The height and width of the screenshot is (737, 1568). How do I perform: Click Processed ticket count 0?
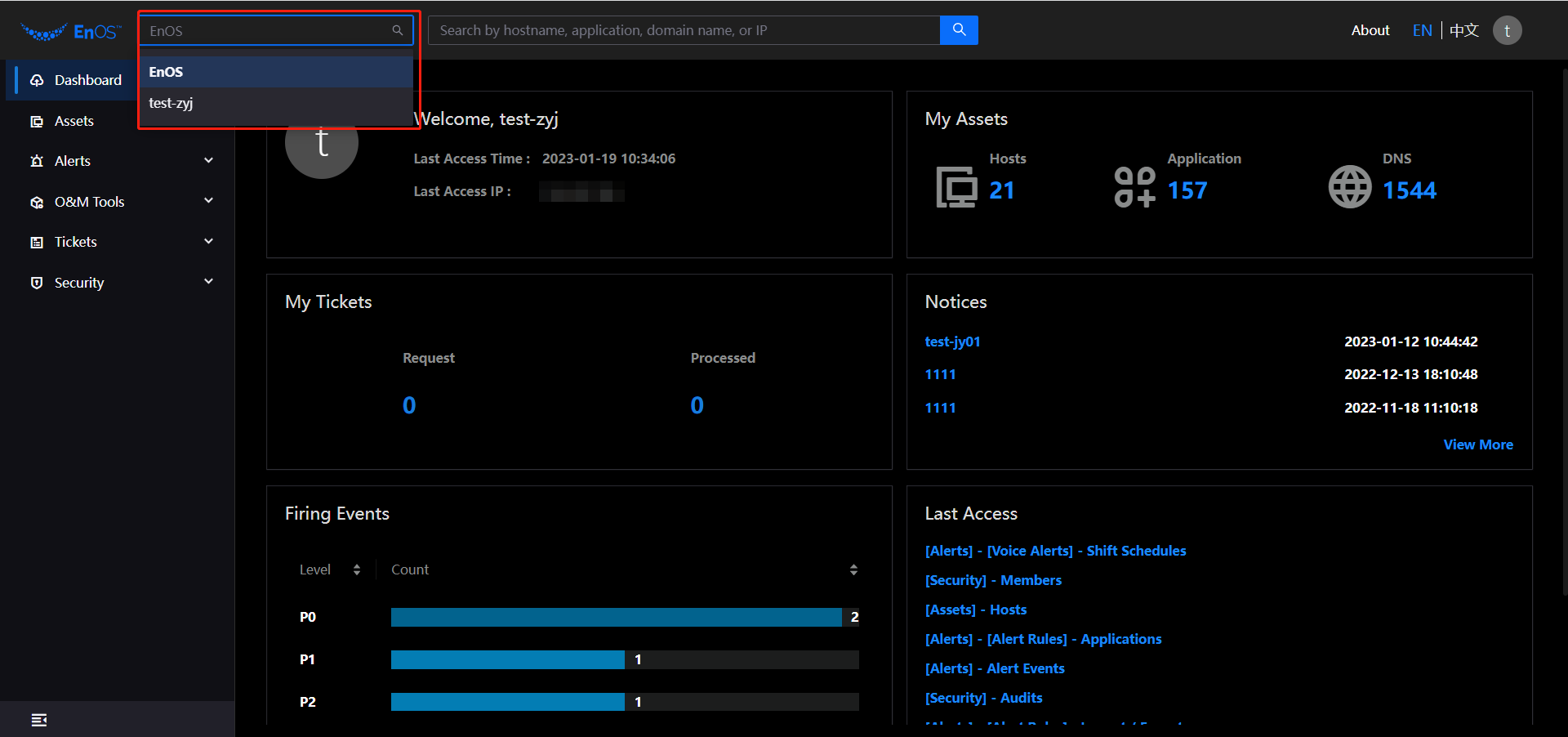click(697, 405)
